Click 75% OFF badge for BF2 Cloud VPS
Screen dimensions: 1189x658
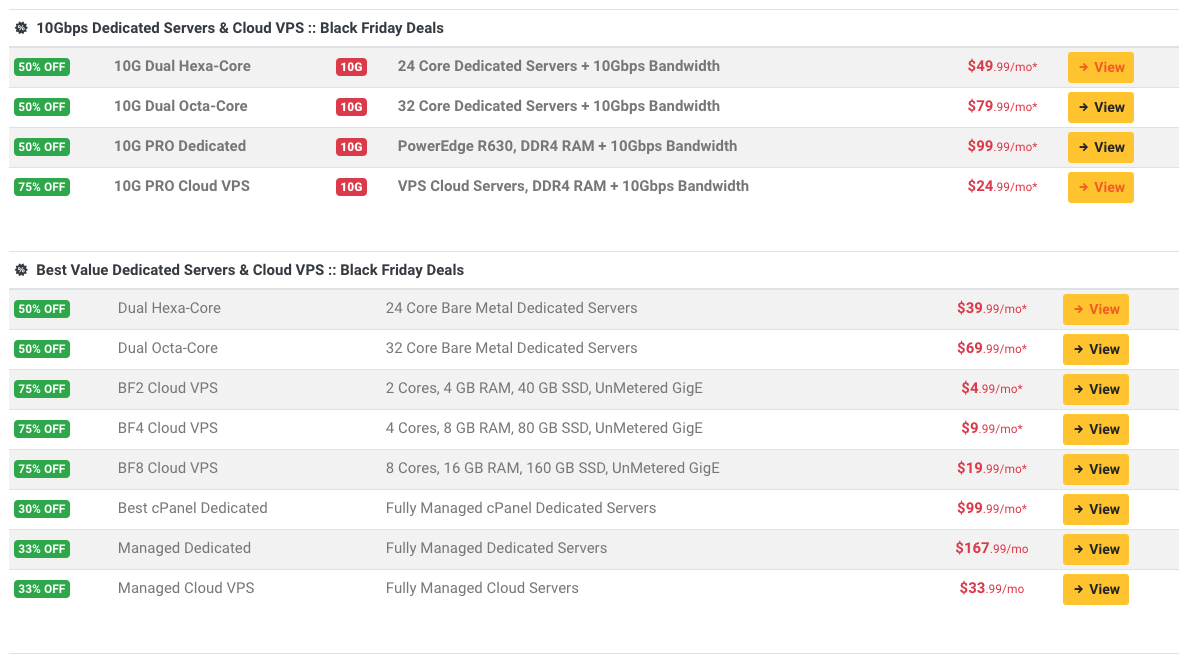[42, 389]
